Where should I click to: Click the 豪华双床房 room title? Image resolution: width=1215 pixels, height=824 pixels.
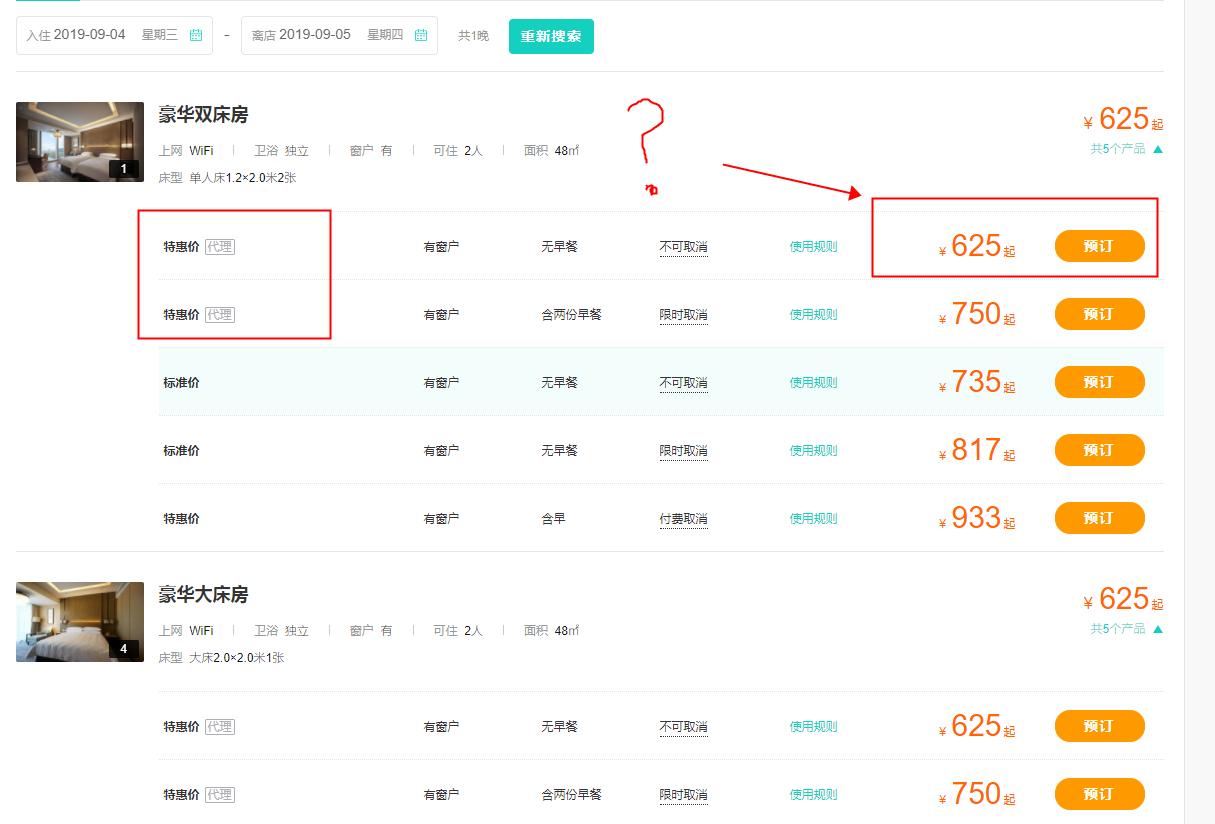coord(203,115)
